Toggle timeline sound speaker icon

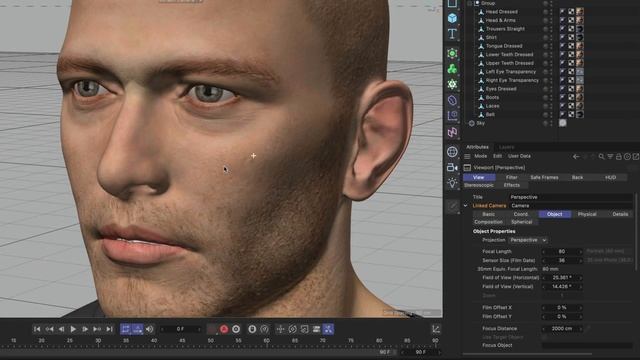click(150, 329)
